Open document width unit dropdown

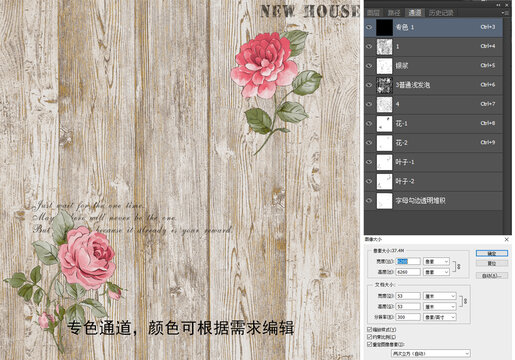pyautogui.click(x=439, y=296)
